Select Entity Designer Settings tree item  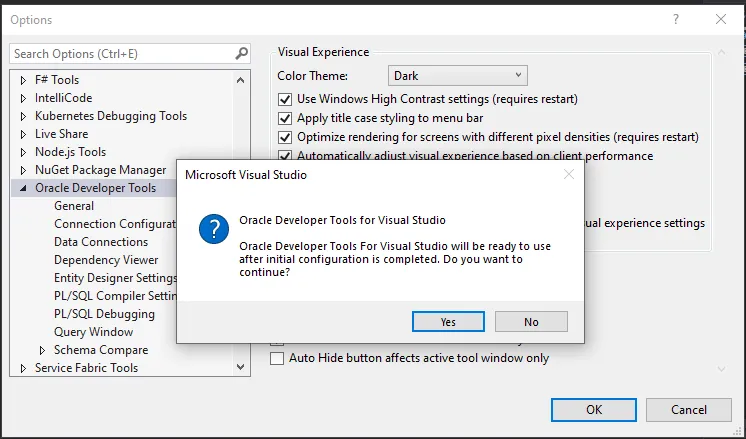coord(115,278)
